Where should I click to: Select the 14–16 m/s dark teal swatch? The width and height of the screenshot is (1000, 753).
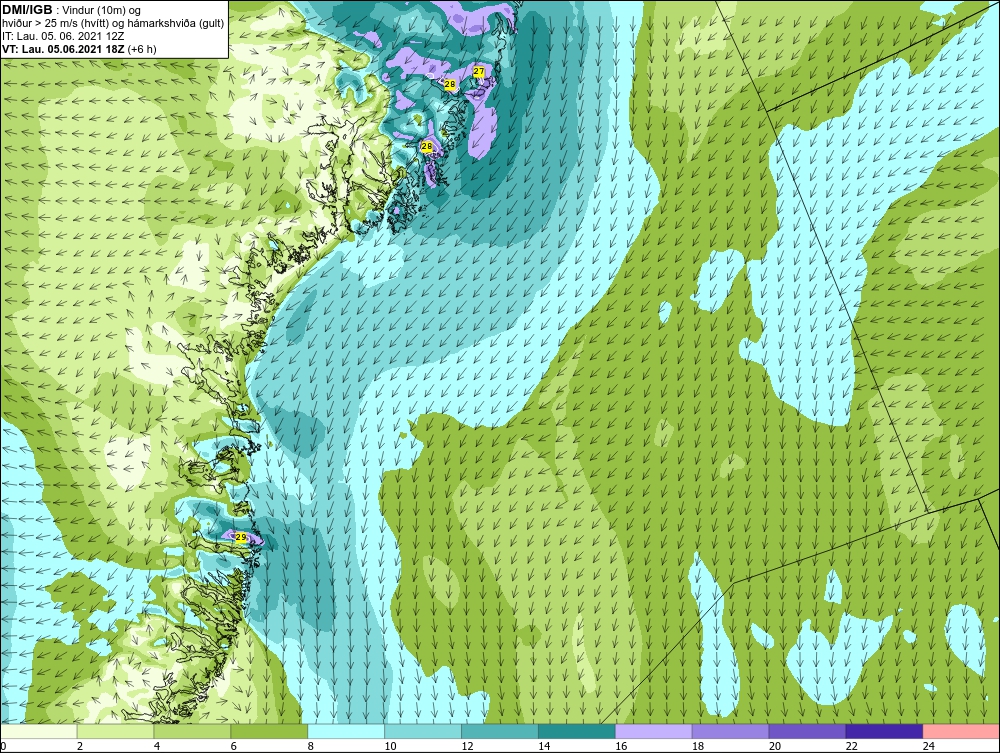point(577,731)
